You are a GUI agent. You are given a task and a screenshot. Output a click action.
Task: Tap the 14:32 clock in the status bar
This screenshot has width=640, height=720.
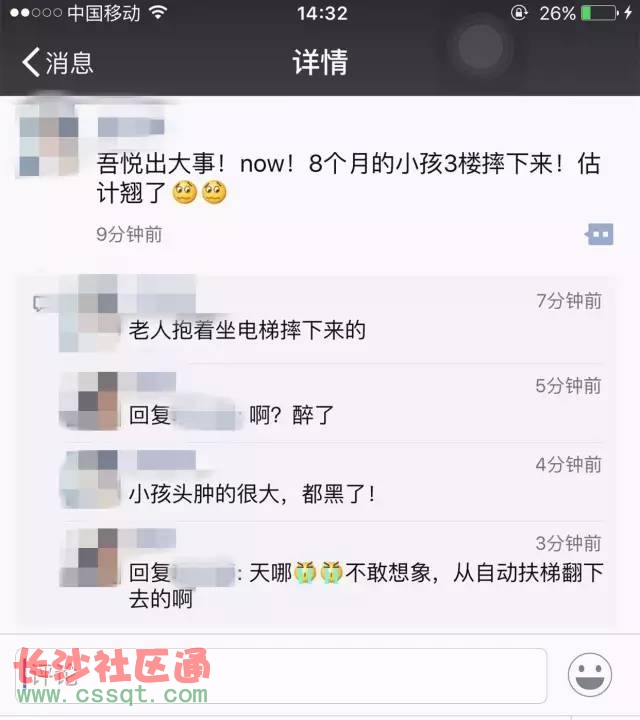click(x=322, y=13)
